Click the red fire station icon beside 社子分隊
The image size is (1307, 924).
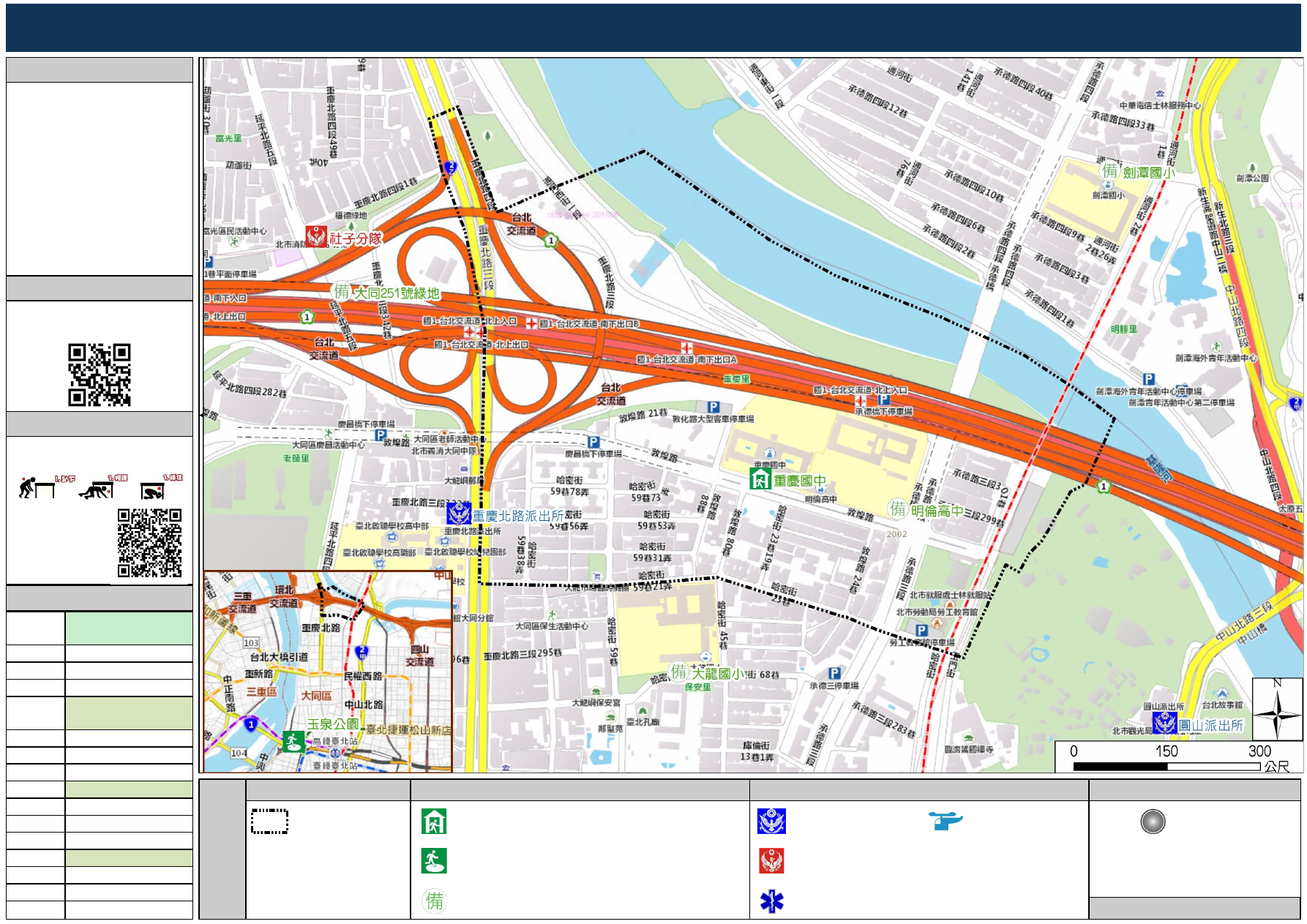point(316,237)
